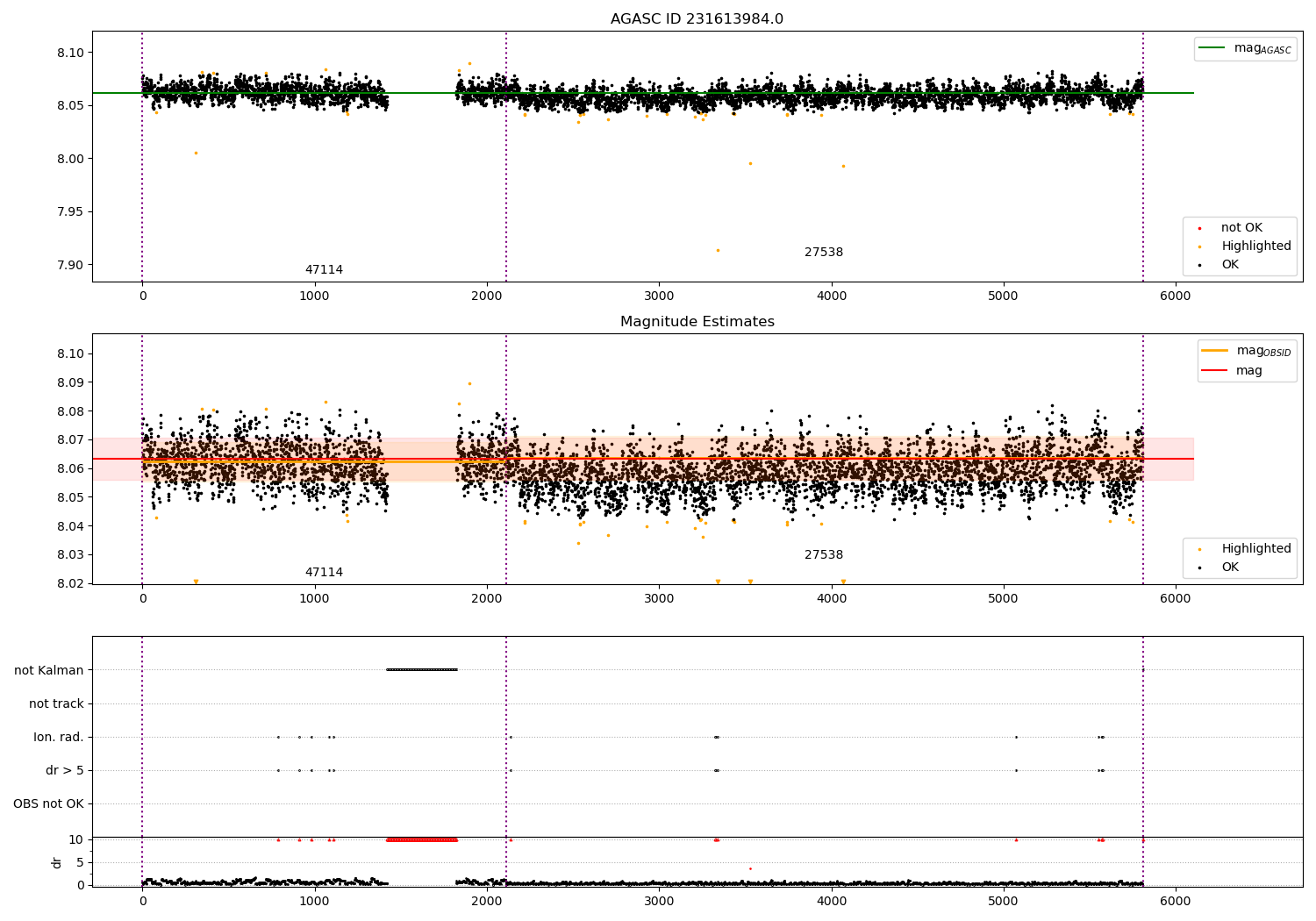Click the red mag legend line in middle plot

point(1214,370)
